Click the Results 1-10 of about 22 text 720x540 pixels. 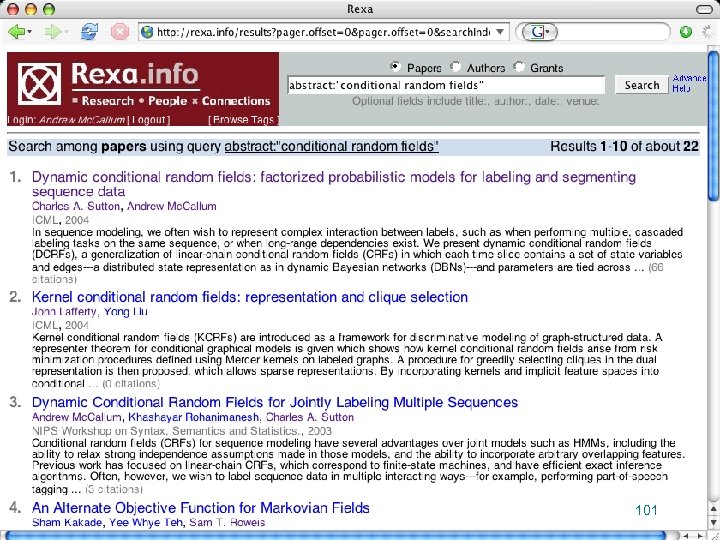[624, 146]
